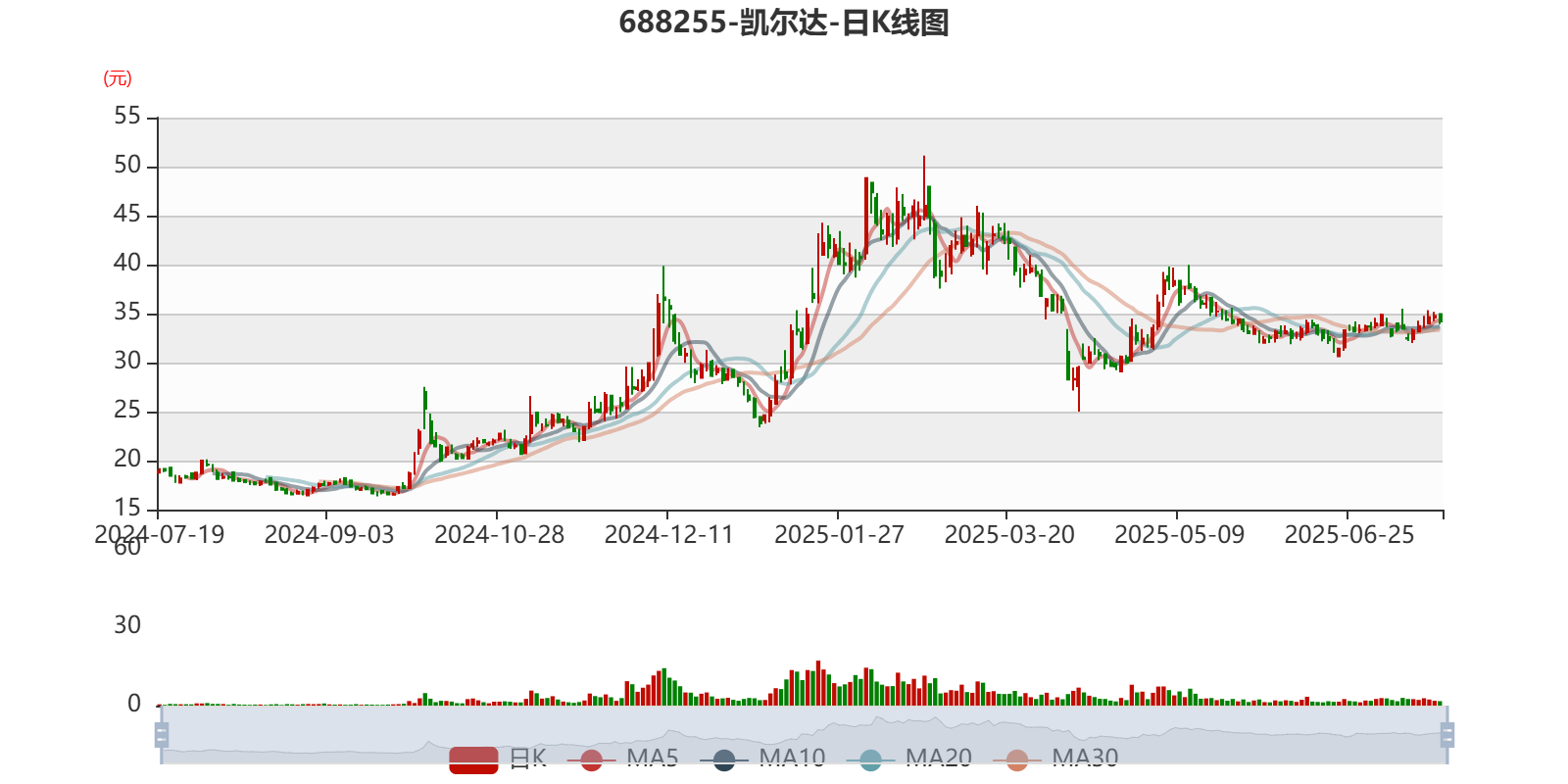Click the 45 price axis label
1568x784 pixels.
127,215
